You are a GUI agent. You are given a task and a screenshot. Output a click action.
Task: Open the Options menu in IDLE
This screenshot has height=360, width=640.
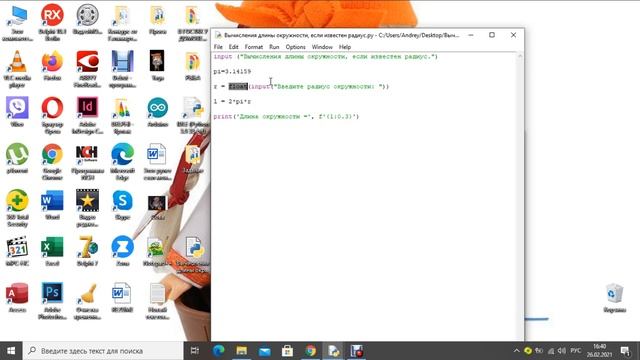pyautogui.click(x=295, y=47)
